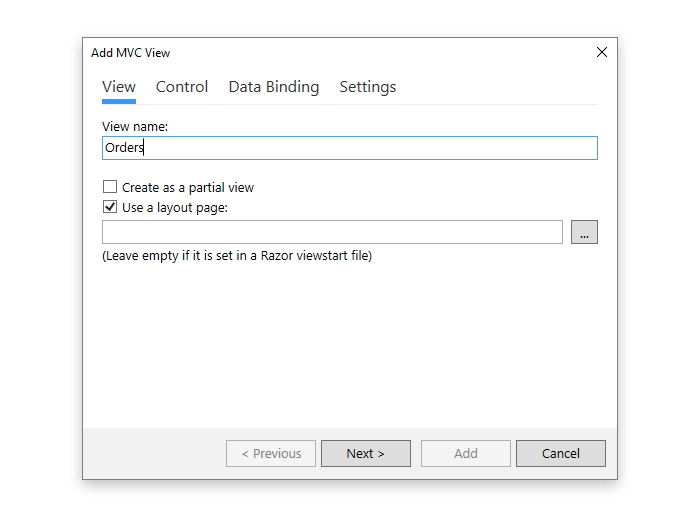Open the Data Binding tab
Image resolution: width=700 pixels, height=517 pixels.
pos(274,87)
